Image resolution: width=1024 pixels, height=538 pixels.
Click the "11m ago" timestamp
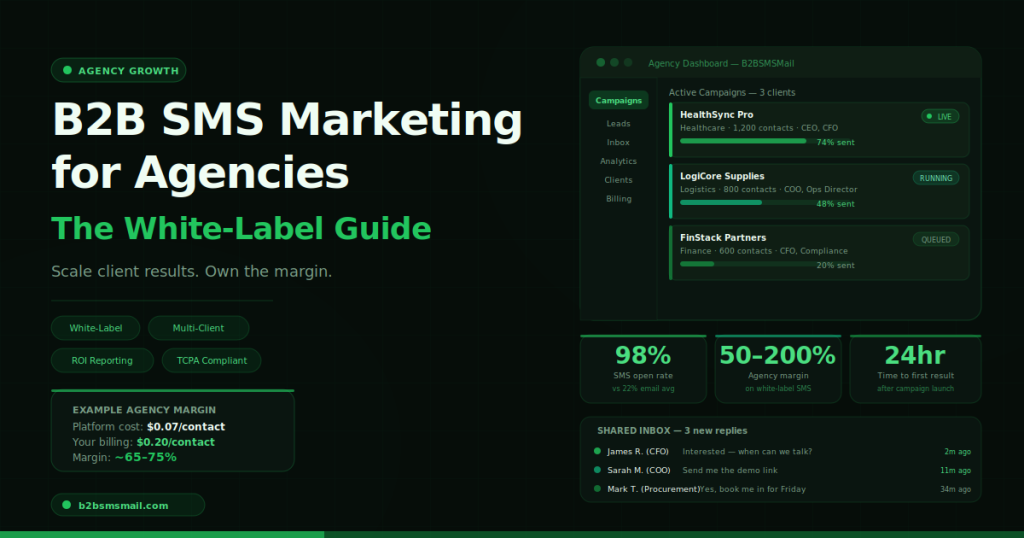point(955,471)
